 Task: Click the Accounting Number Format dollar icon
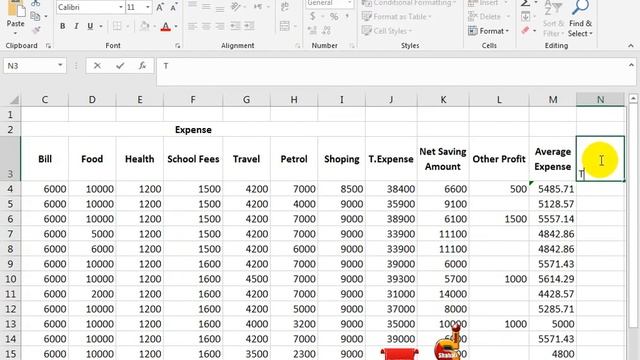coord(313,17)
